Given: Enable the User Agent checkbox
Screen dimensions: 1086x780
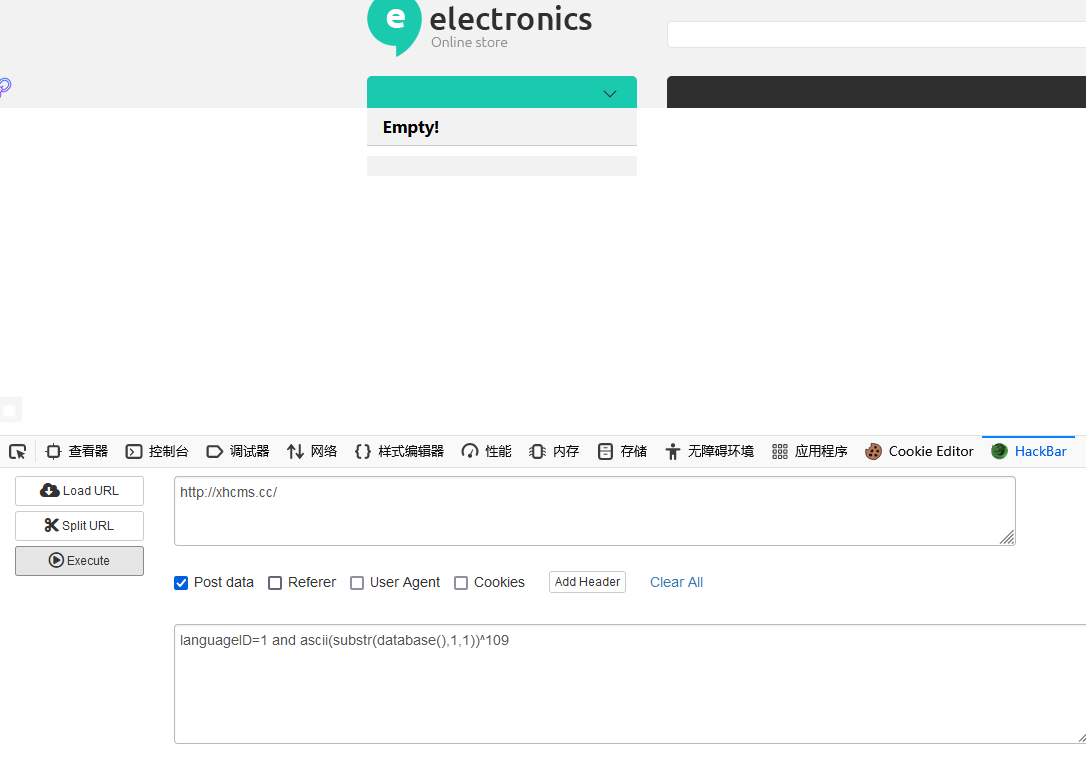Looking at the screenshot, I should click(357, 583).
